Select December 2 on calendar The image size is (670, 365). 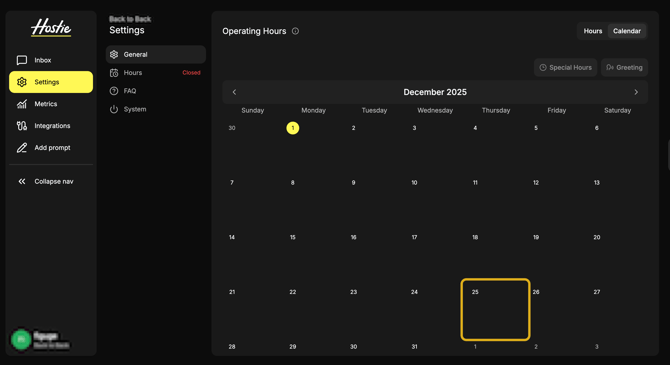(x=353, y=128)
